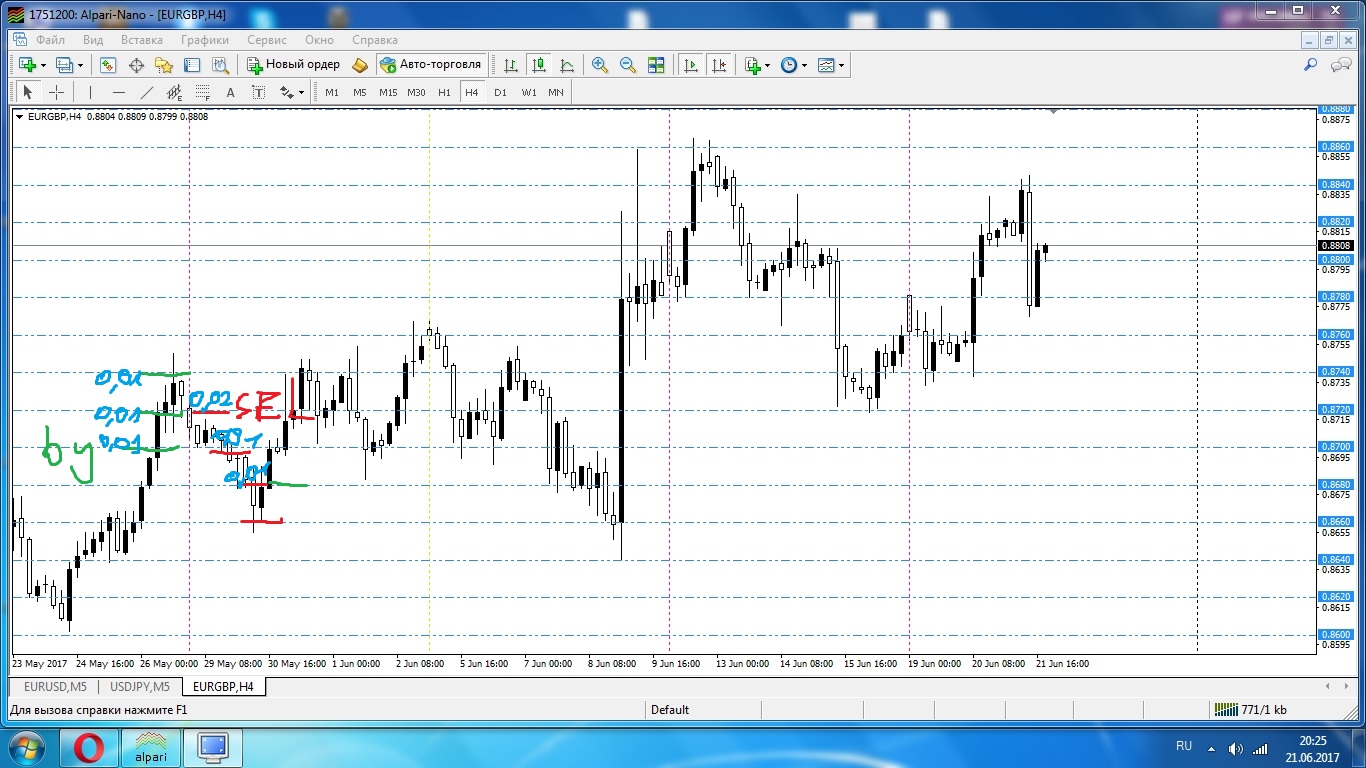Open the periodicity clock dropdown
The width and height of the screenshot is (1366, 768).
[793, 65]
